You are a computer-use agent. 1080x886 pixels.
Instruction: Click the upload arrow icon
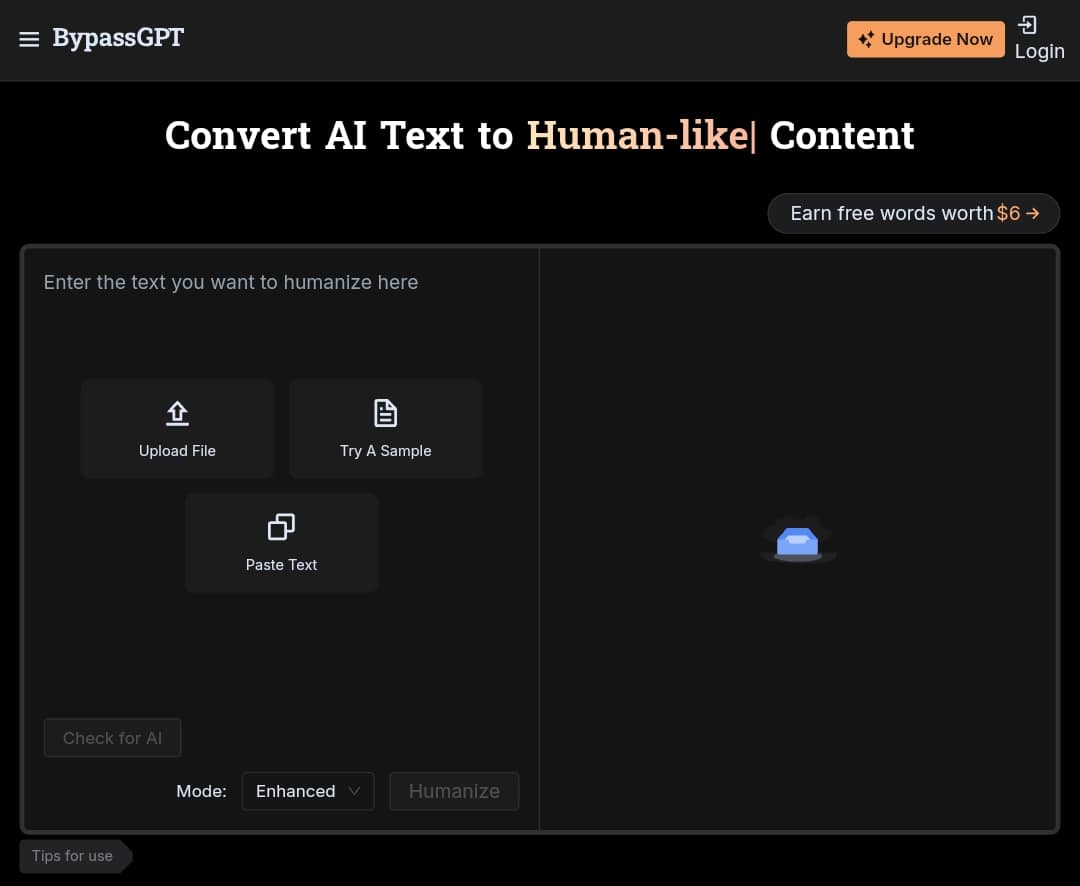point(178,413)
